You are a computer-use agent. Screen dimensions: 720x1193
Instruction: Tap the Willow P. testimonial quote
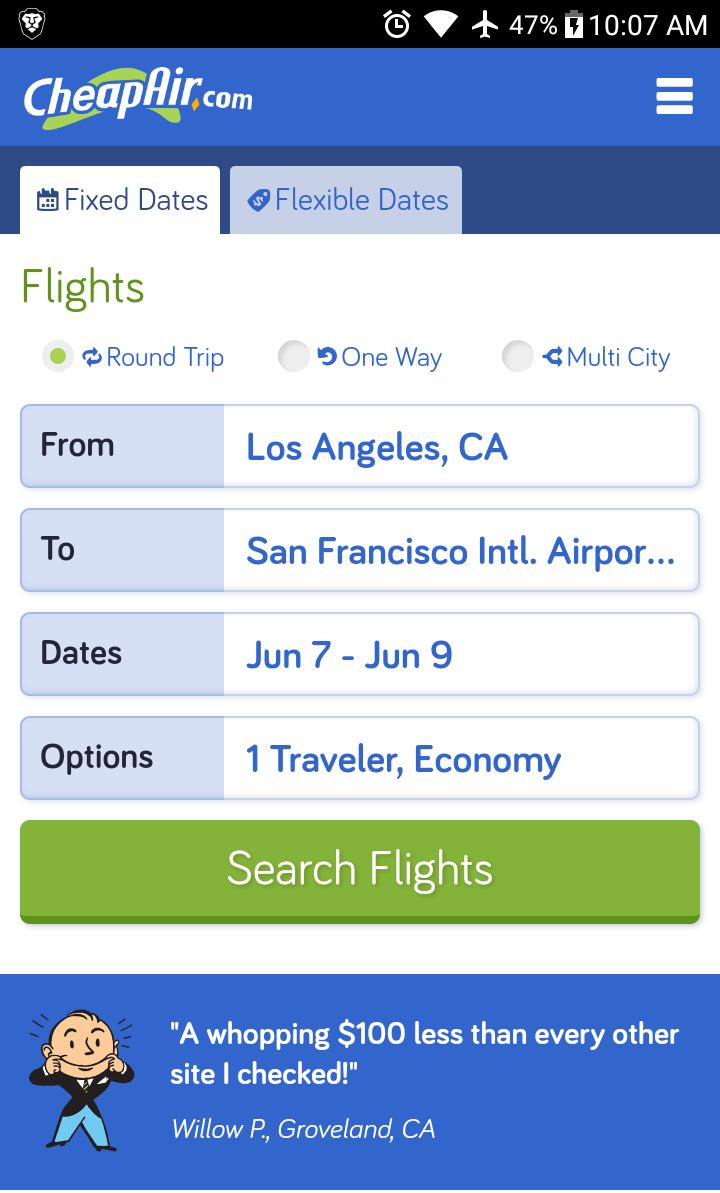(424, 1054)
